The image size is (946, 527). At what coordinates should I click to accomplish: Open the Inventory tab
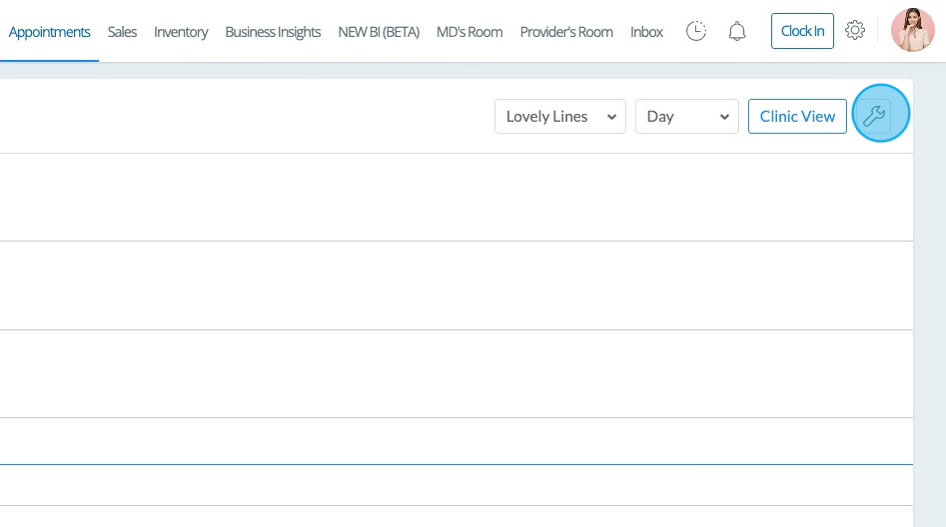click(181, 32)
